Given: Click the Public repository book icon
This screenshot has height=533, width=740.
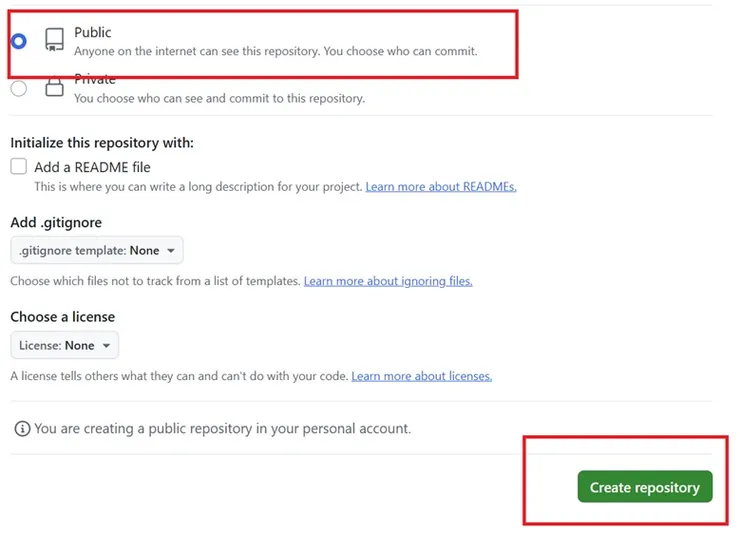Looking at the screenshot, I should tap(54, 41).
